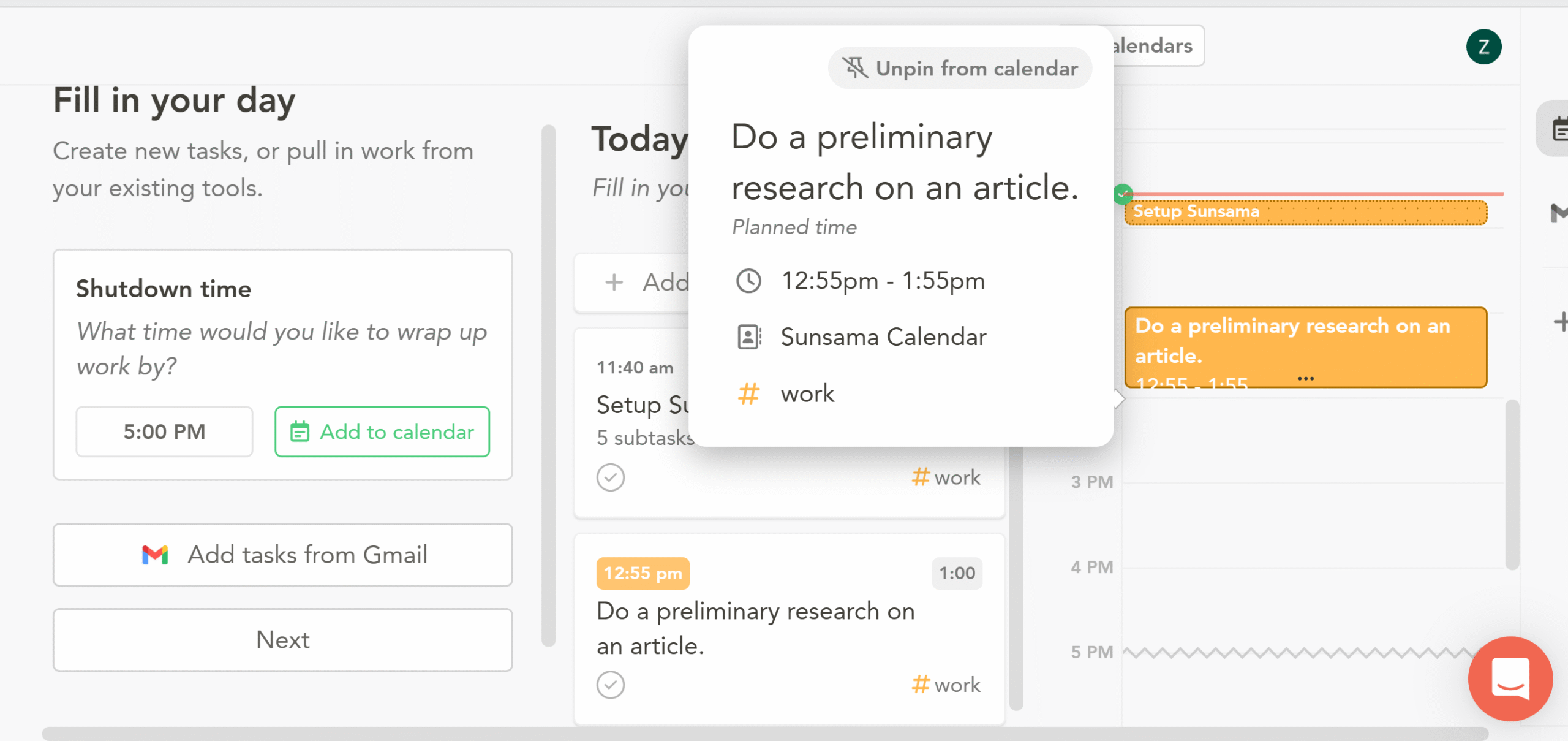Click the orange hashtag icon next to work
Image resolution: width=1568 pixels, height=741 pixels.
pos(748,393)
